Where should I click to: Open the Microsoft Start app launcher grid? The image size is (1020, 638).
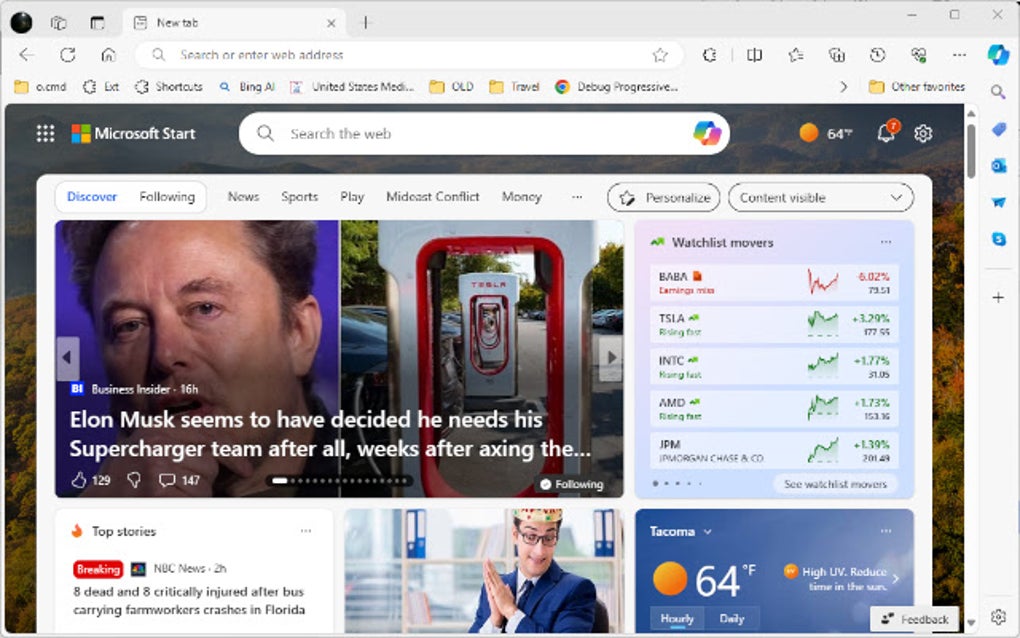point(46,133)
